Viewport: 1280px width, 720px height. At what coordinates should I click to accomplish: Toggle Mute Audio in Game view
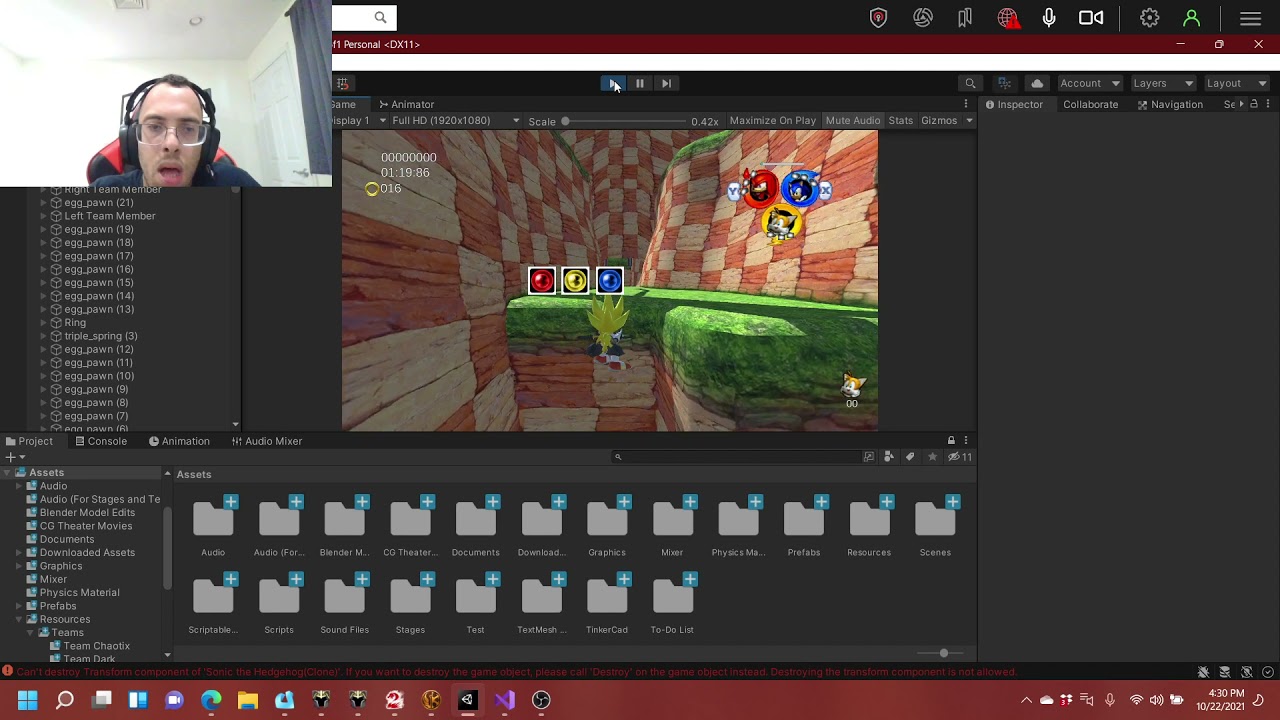click(x=852, y=121)
